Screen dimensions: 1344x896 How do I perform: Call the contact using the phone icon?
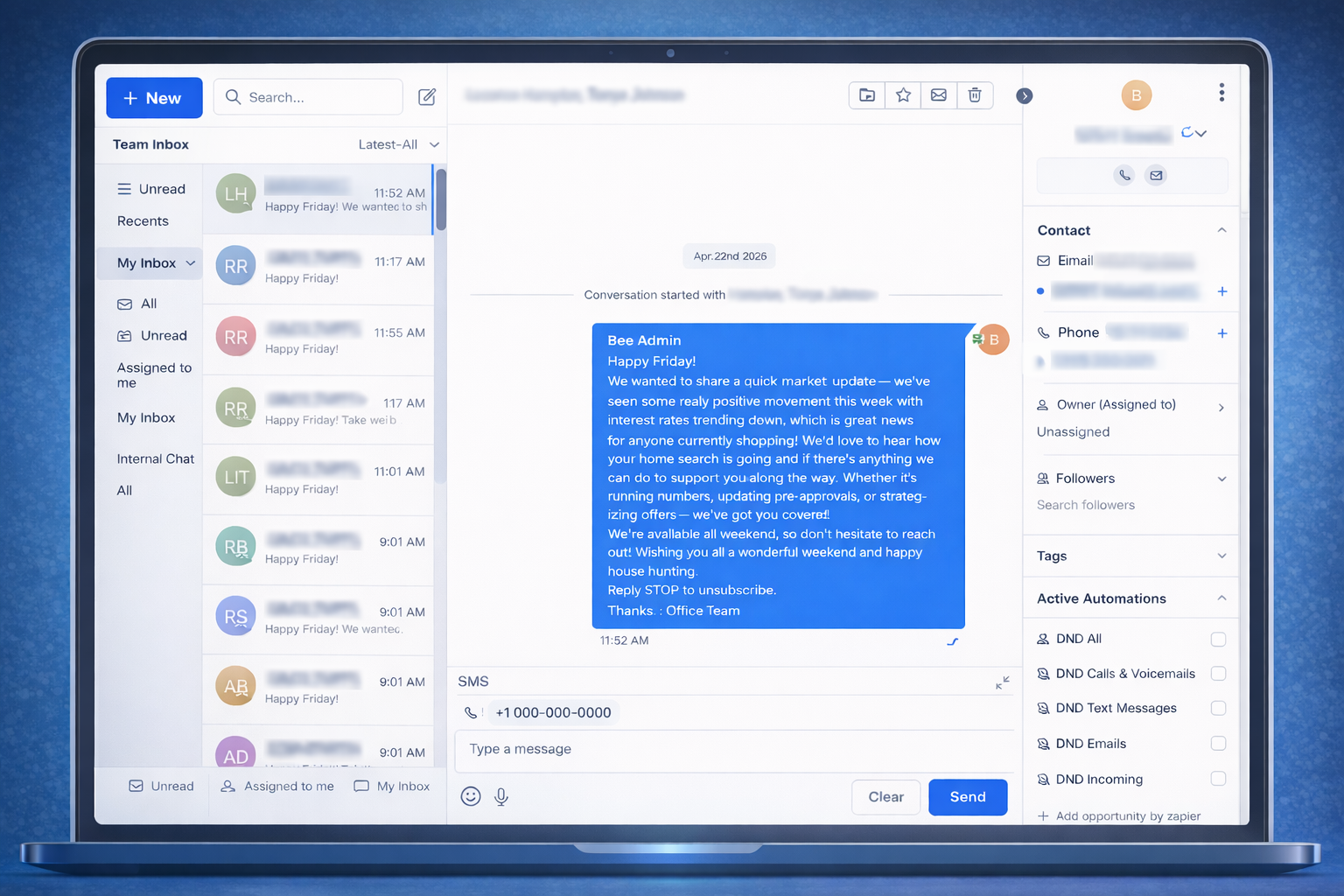[1123, 175]
